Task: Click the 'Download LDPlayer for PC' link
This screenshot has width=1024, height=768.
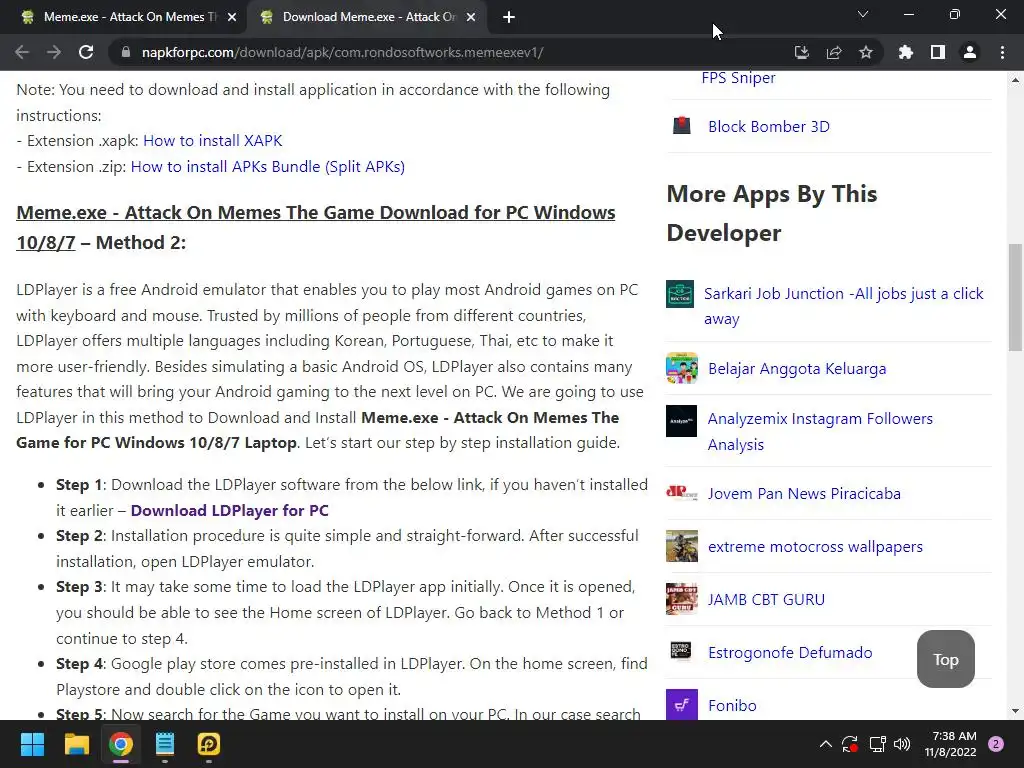Action: (229, 510)
